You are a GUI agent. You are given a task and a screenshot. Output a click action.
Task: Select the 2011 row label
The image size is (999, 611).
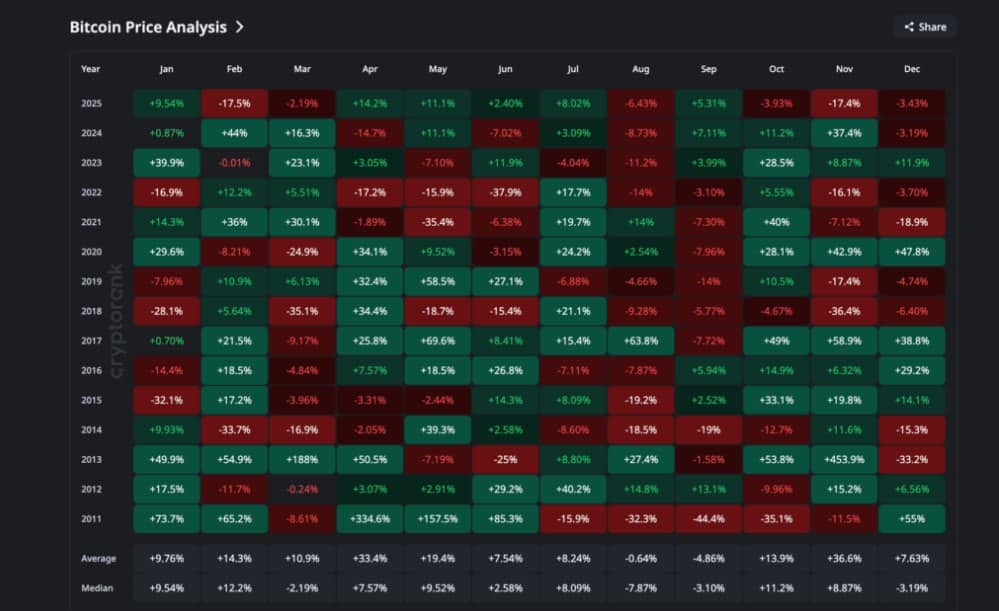(x=90, y=519)
